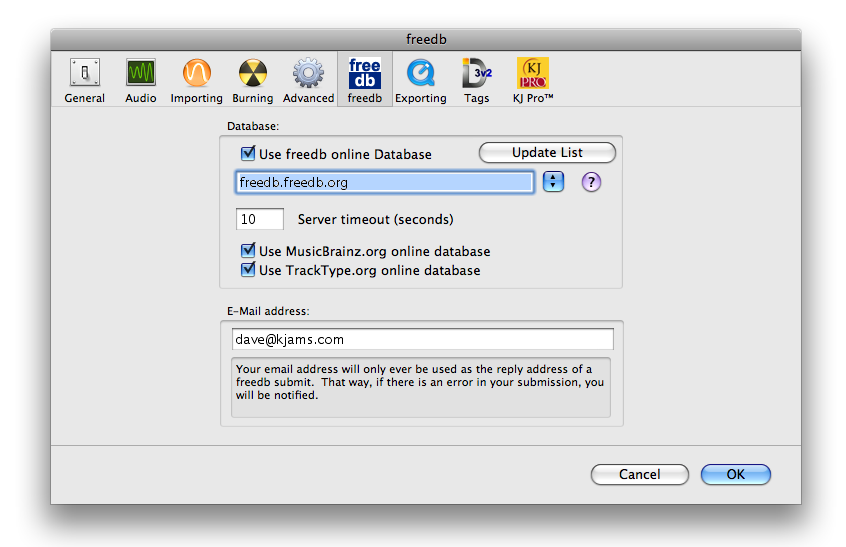The width and height of the screenshot is (846, 547).
Task: Open the Advanced gear preferences
Action: pos(309,80)
